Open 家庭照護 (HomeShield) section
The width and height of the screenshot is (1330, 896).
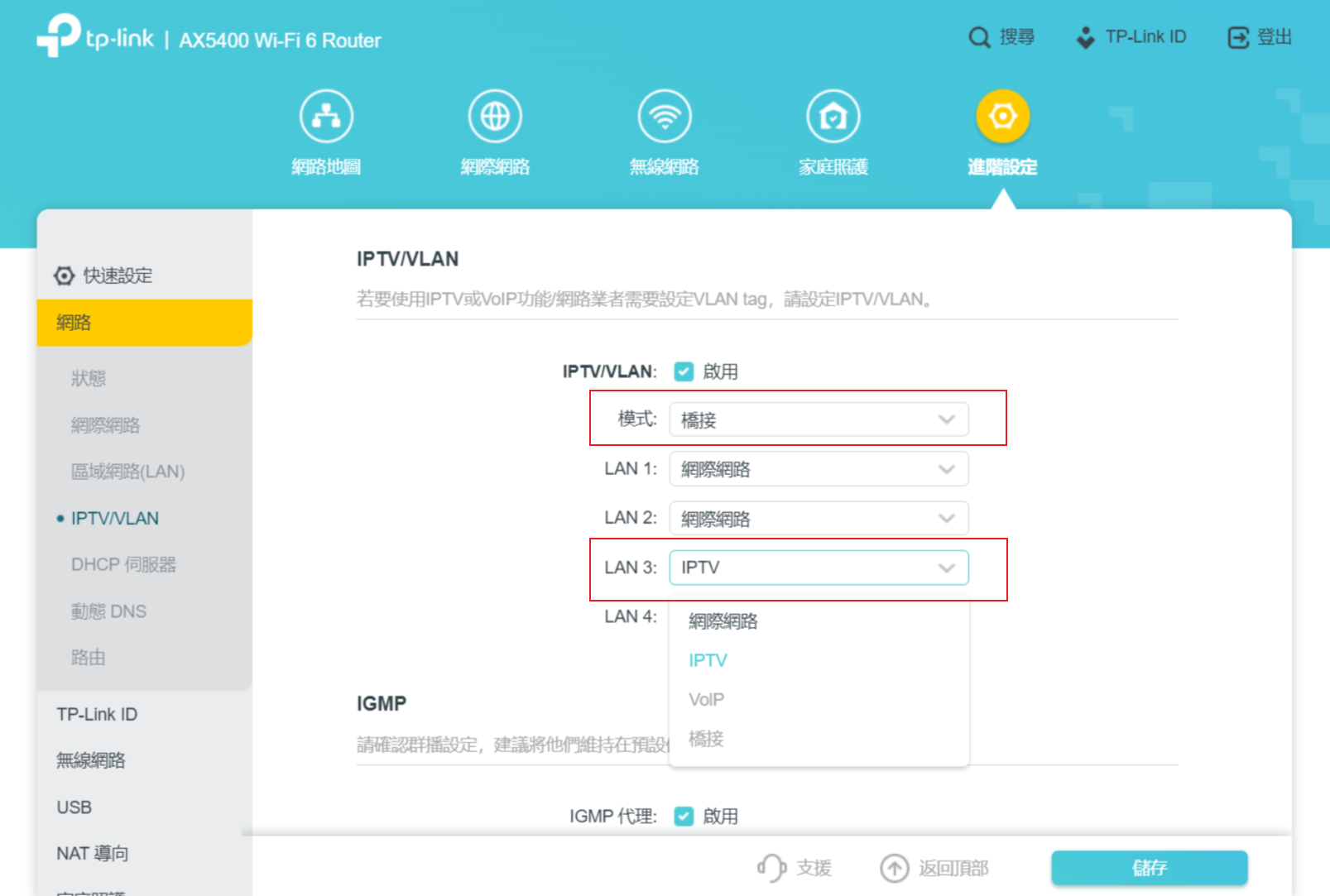pyautogui.click(x=833, y=116)
